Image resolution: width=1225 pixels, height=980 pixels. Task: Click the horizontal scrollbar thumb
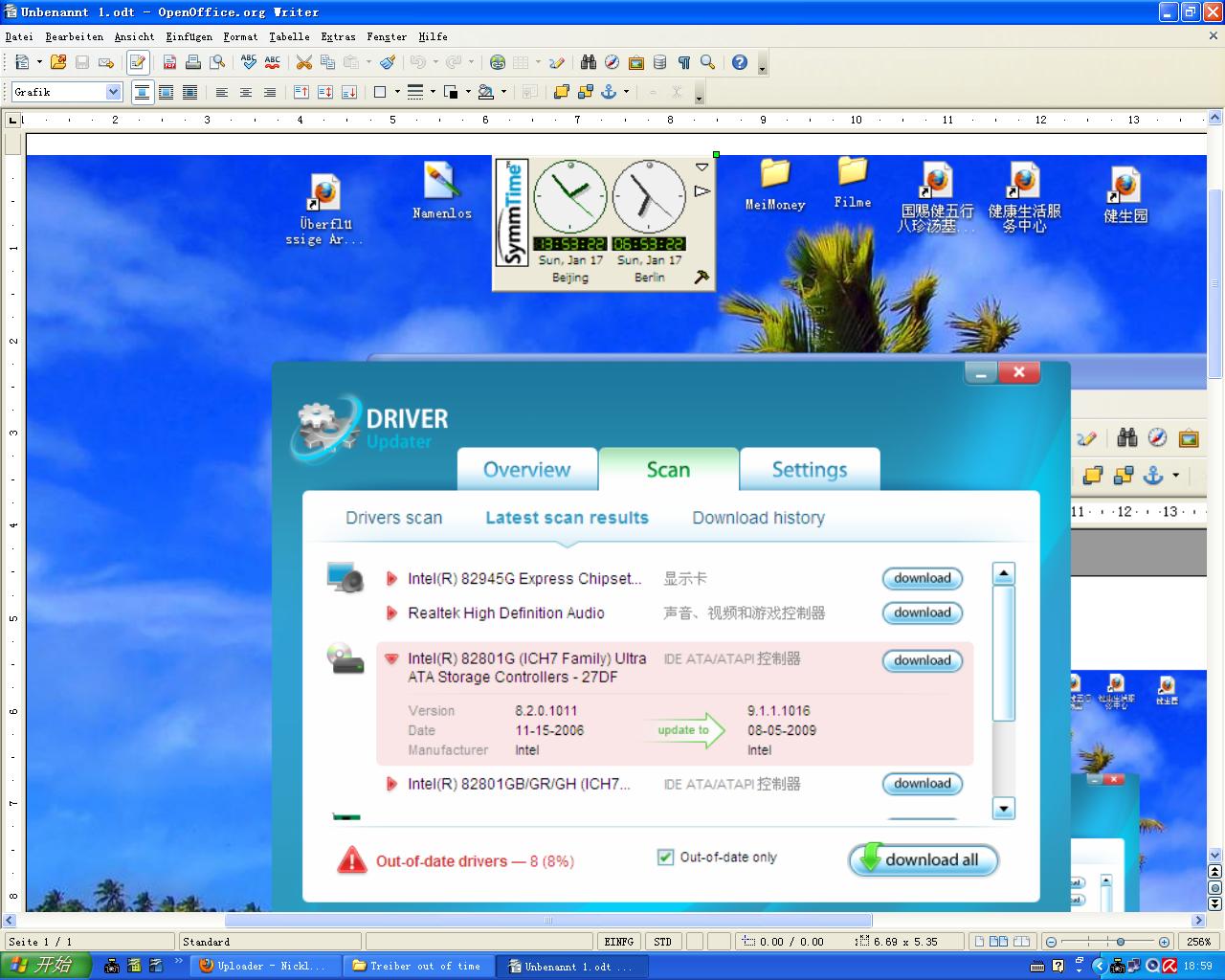point(548,920)
